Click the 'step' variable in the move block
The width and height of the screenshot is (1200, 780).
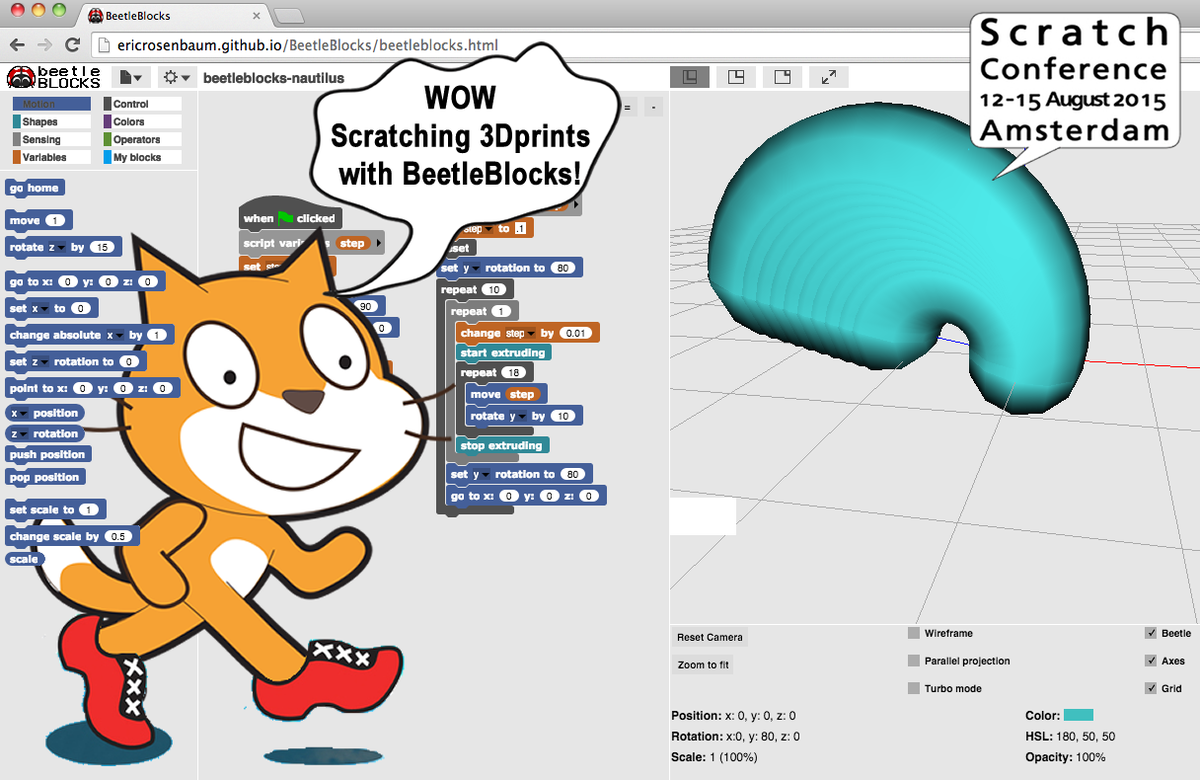tap(522, 394)
